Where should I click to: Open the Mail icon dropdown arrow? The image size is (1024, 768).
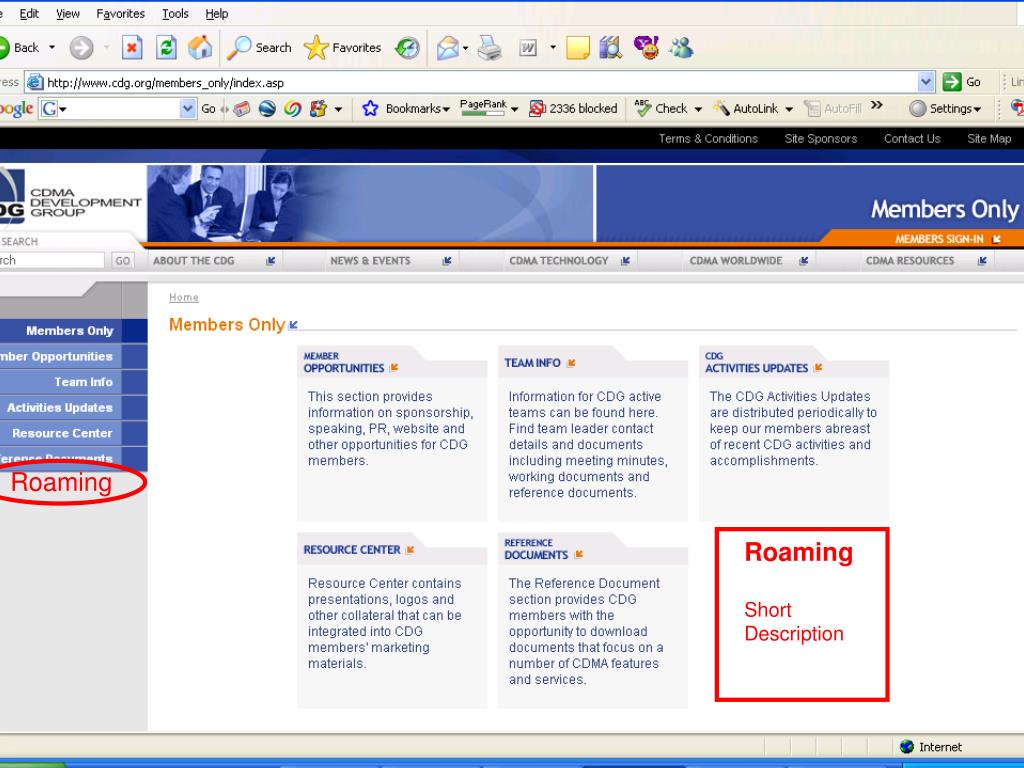point(465,48)
